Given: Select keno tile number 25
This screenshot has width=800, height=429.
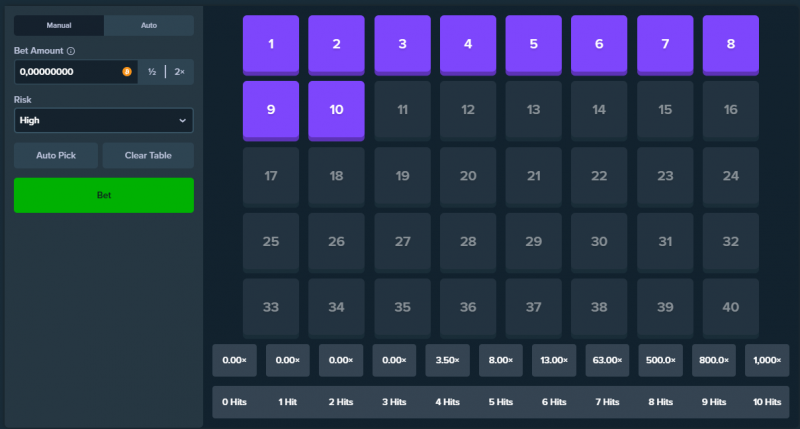Looking at the screenshot, I should [x=271, y=242].
